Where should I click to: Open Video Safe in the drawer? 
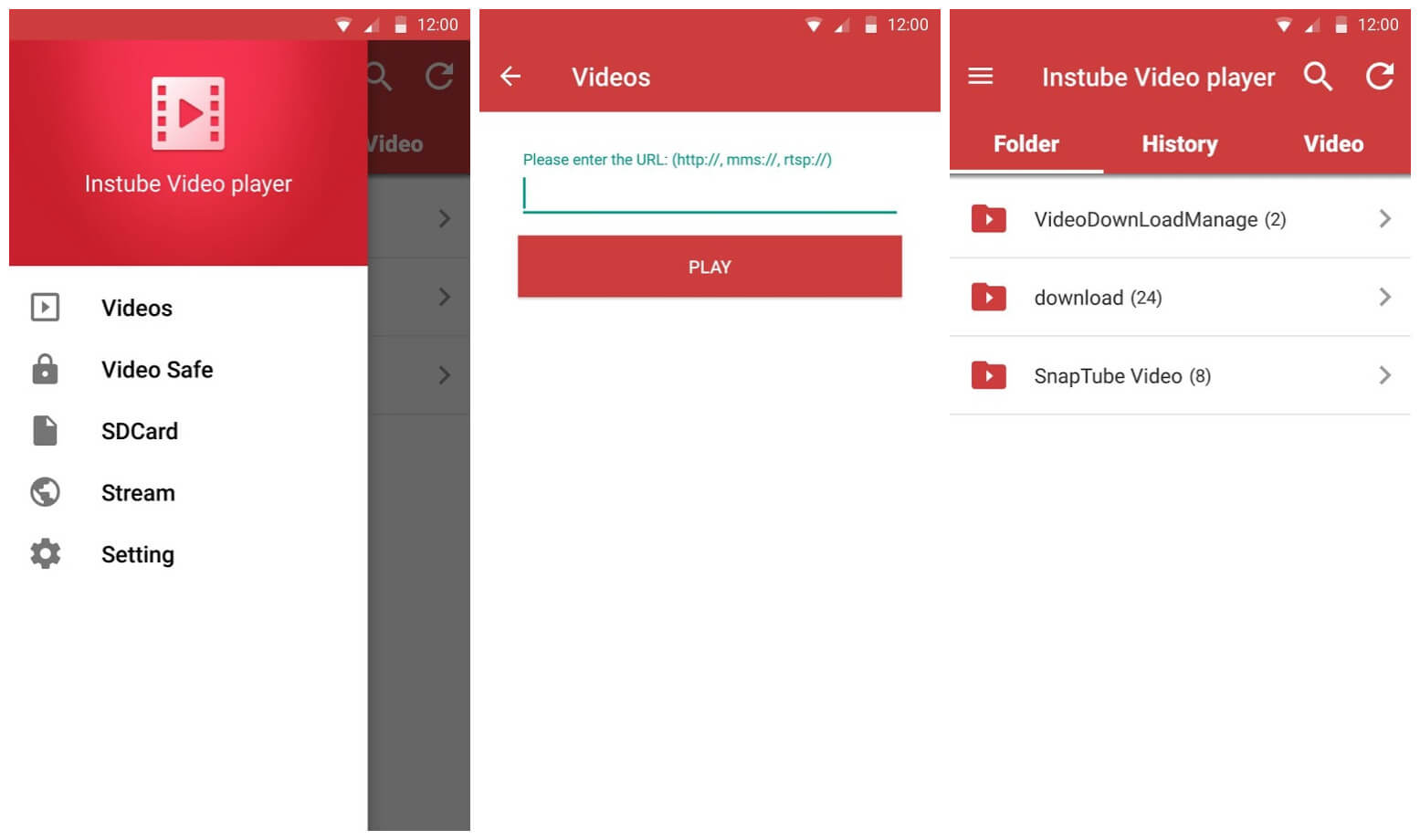click(x=188, y=370)
